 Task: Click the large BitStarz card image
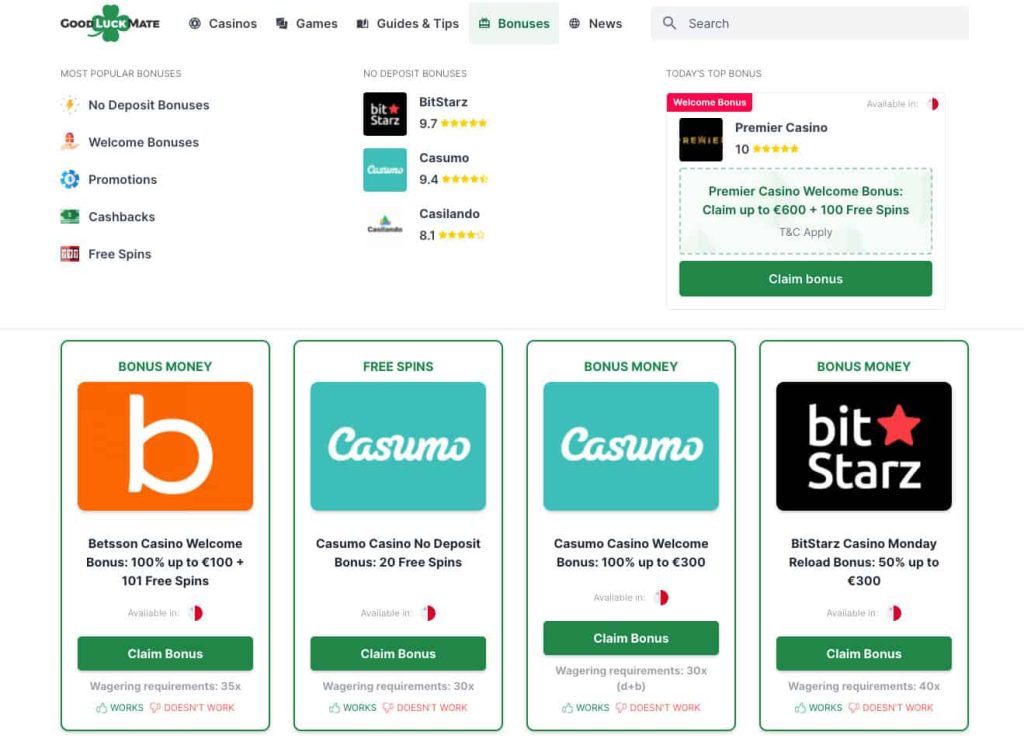[863, 447]
